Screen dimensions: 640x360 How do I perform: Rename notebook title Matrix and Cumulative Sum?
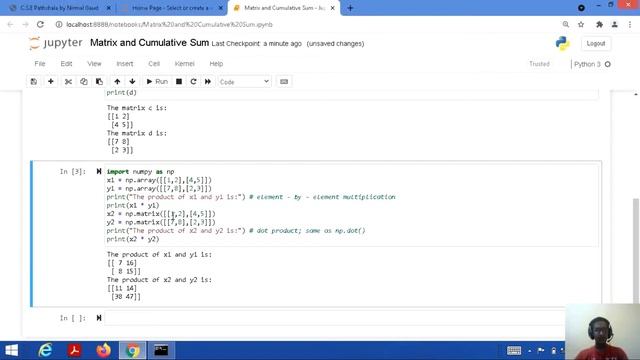coord(149,43)
